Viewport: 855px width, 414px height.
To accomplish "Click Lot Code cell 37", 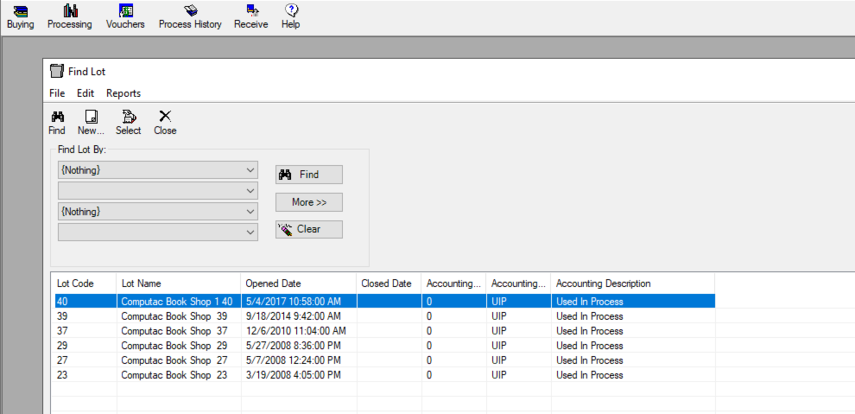I will (62, 331).
